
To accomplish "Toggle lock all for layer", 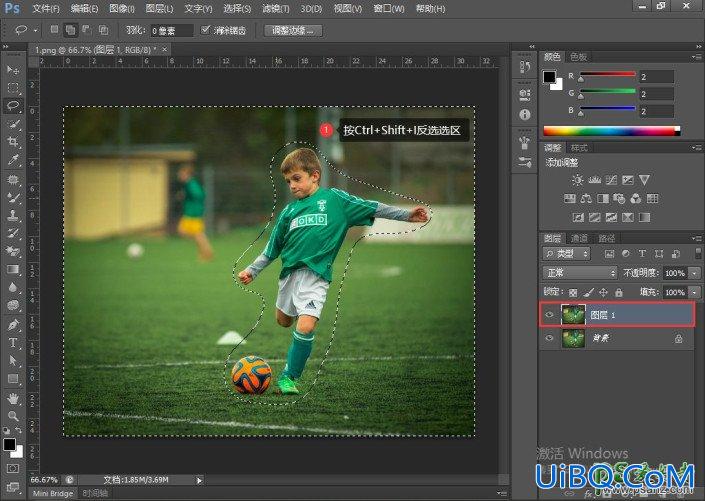I will click(x=619, y=293).
